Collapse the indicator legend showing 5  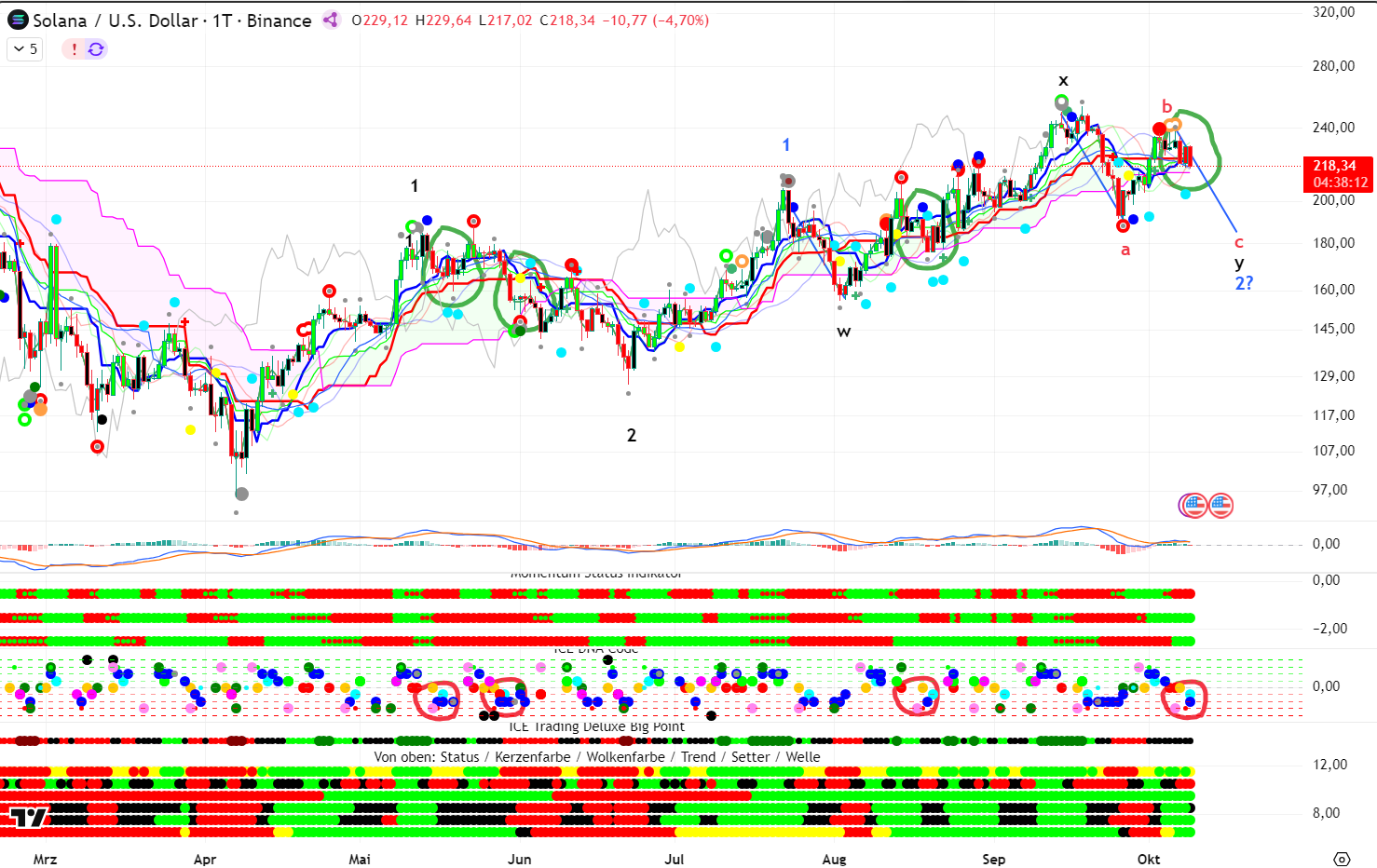25,49
